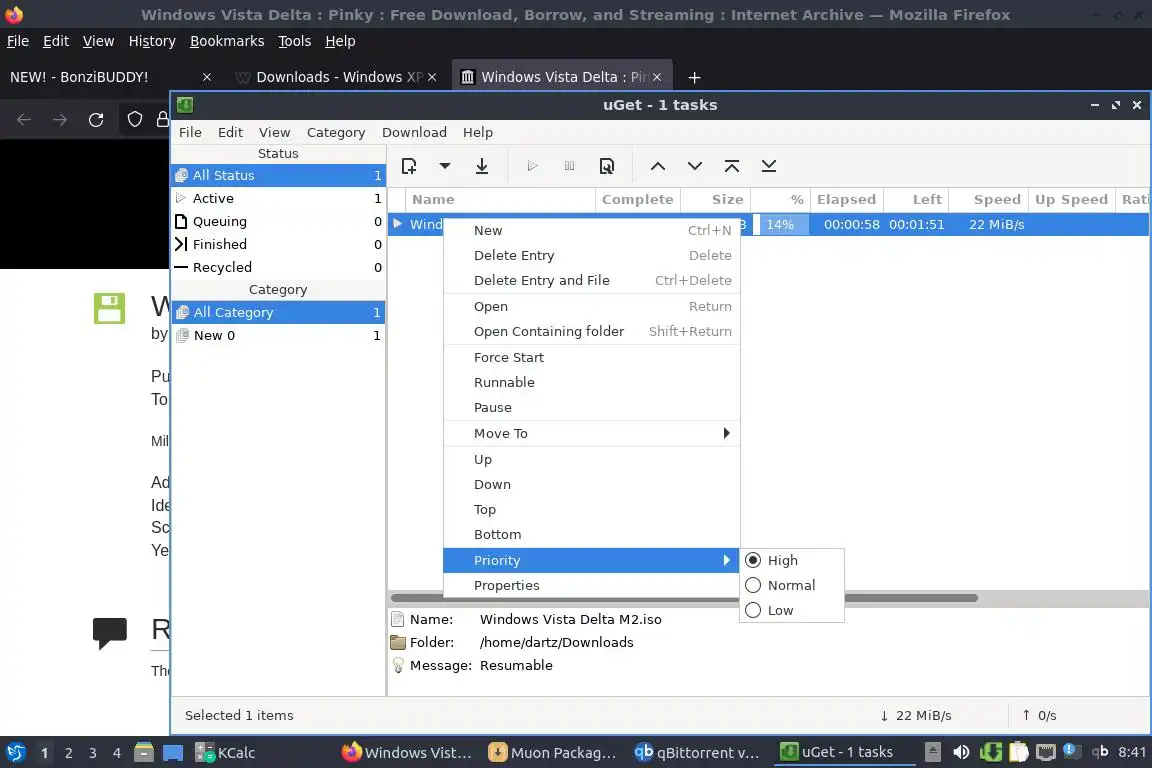The width and height of the screenshot is (1152, 768).
Task: Open KCalc from the taskbar
Action: 225,753
